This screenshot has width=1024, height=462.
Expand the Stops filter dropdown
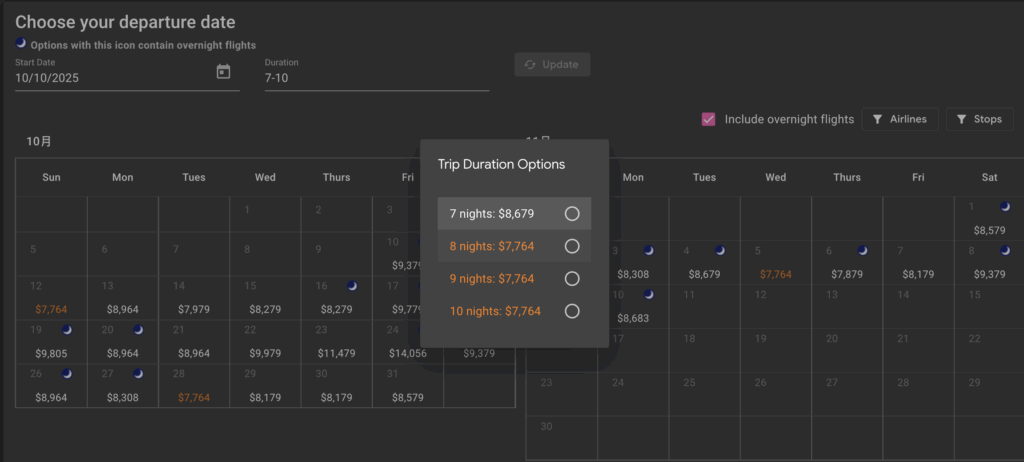978,119
